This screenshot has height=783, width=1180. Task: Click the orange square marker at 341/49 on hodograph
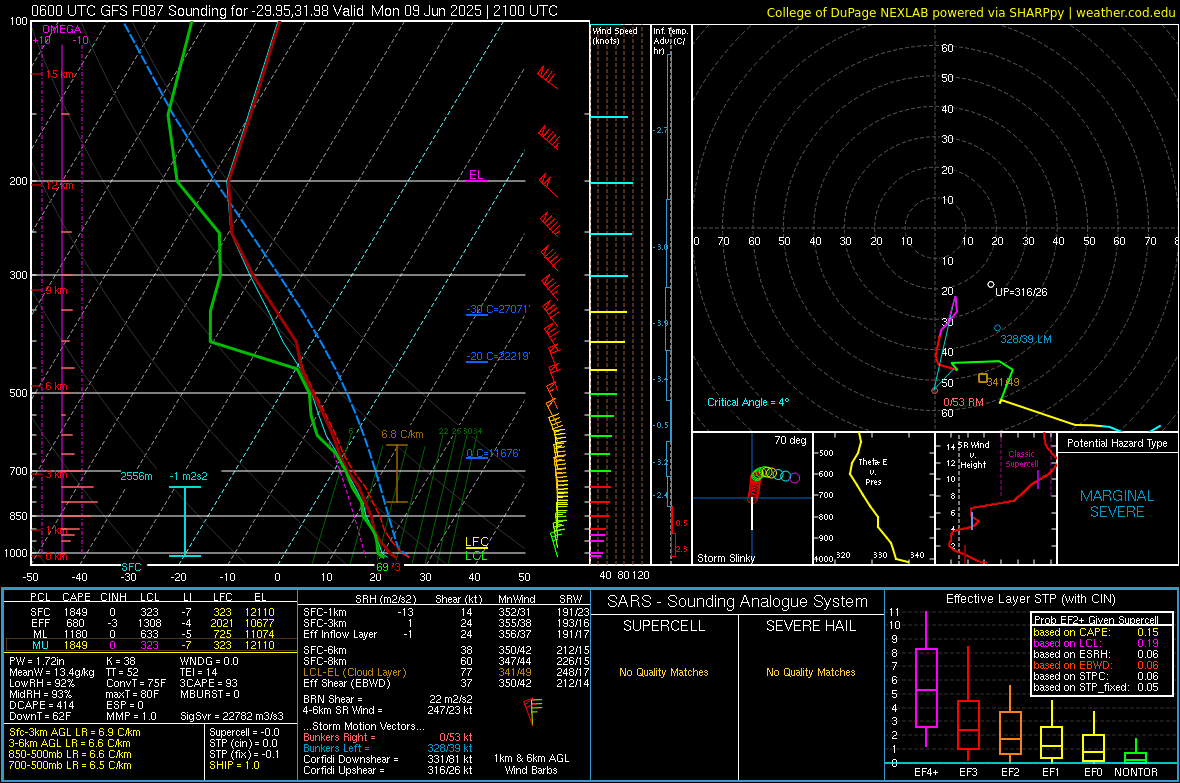click(982, 378)
